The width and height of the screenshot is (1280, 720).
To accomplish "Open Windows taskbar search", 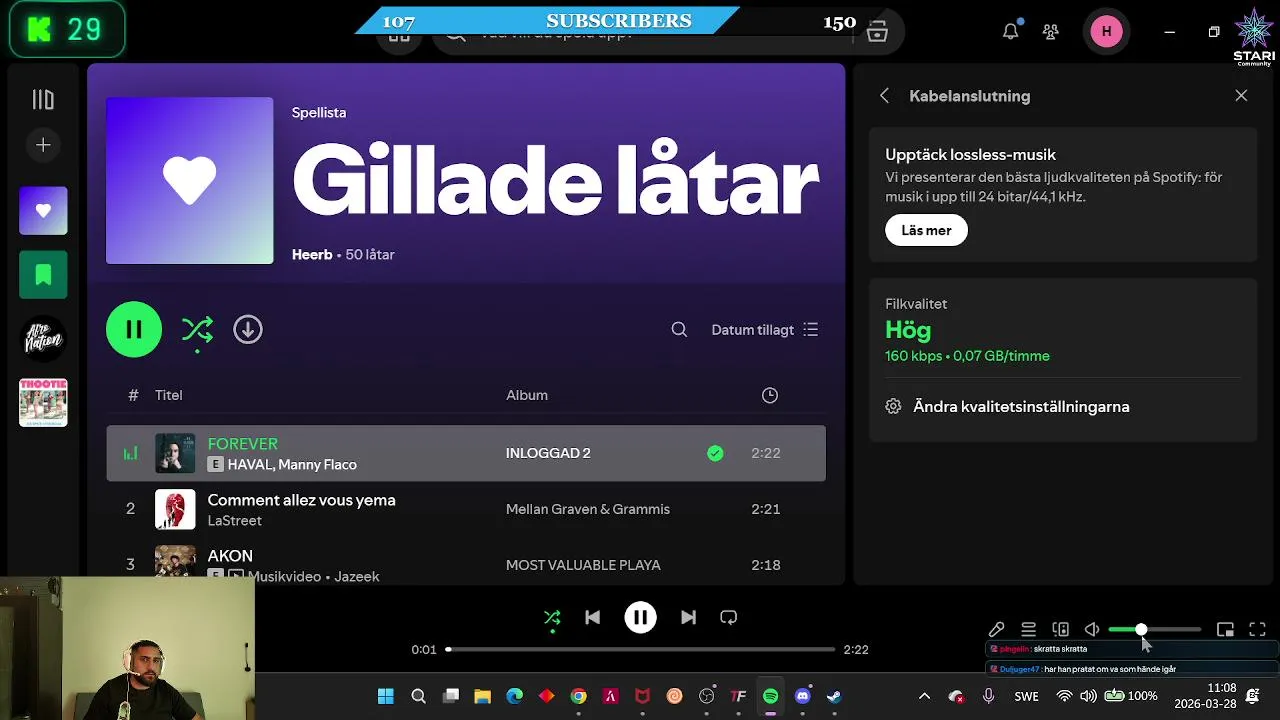I will coord(418,696).
